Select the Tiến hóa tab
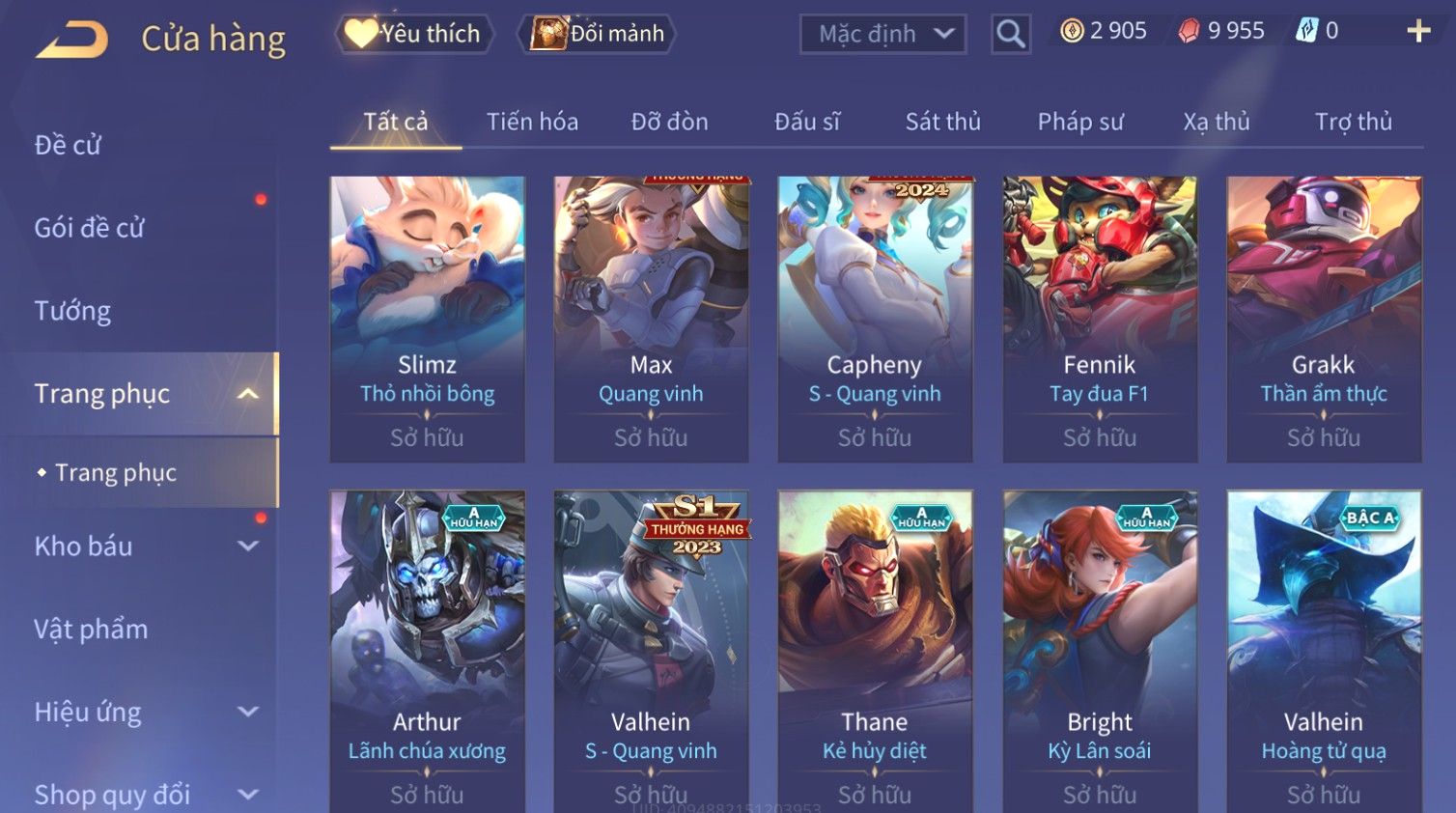The height and width of the screenshot is (813, 1456). click(532, 122)
